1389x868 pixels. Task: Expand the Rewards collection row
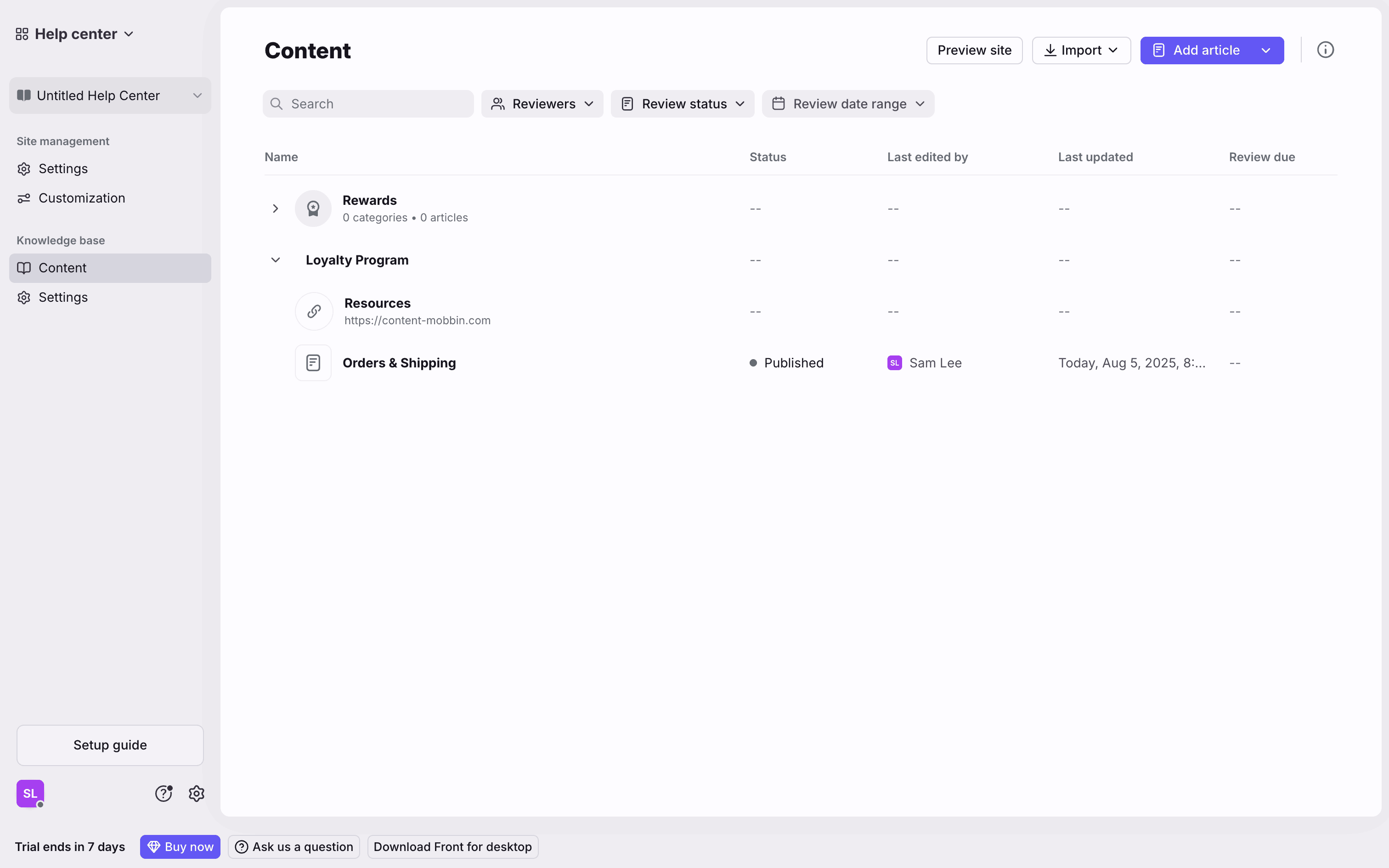[x=276, y=209]
